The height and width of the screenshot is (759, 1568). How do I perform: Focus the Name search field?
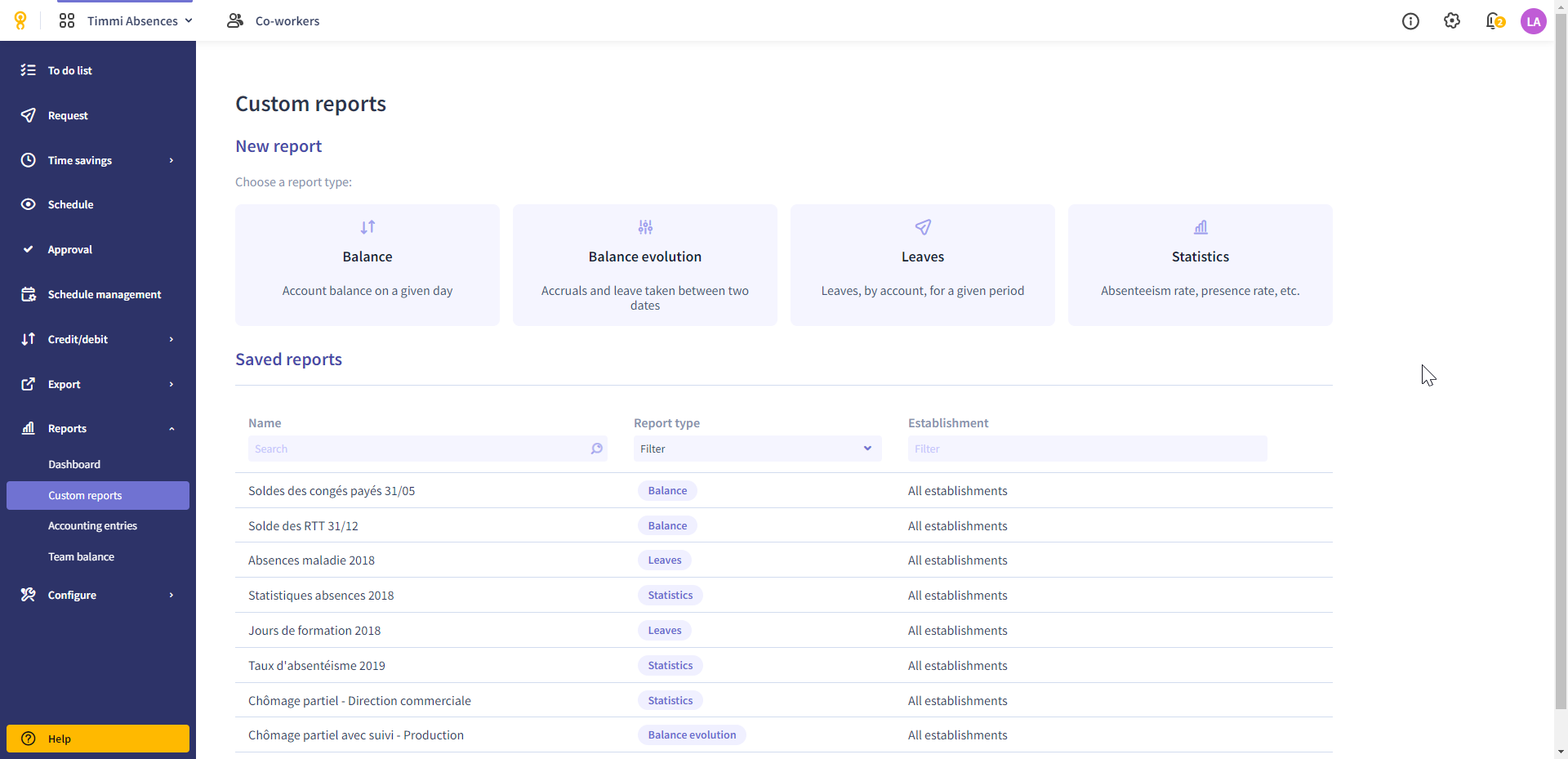(x=428, y=449)
